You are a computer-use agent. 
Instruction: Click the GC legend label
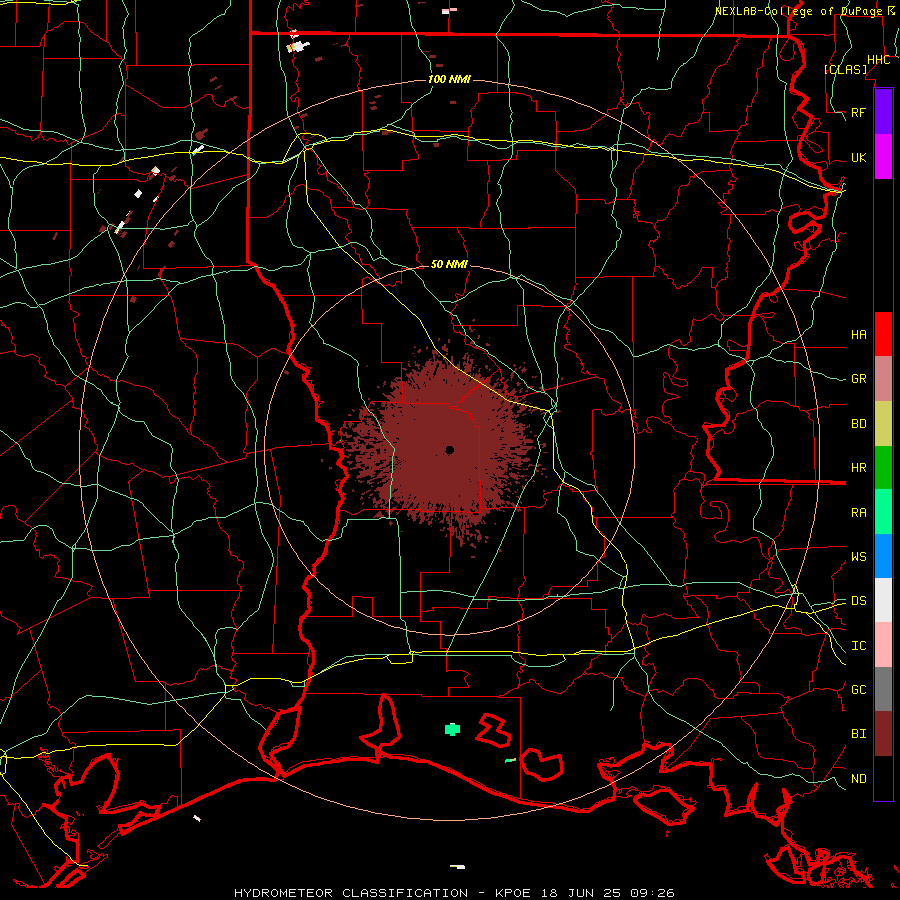(859, 690)
